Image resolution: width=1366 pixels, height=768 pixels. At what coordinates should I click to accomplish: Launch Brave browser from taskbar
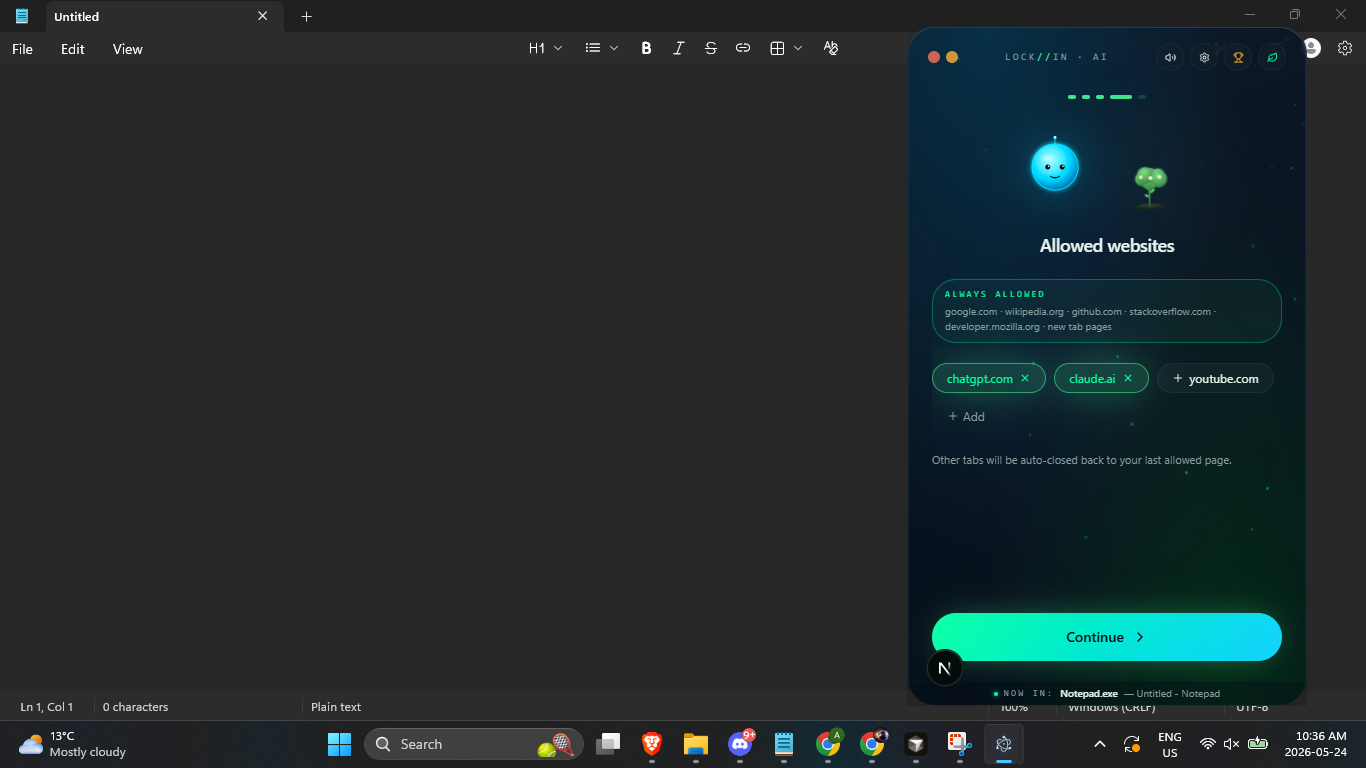pyautogui.click(x=652, y=744)
